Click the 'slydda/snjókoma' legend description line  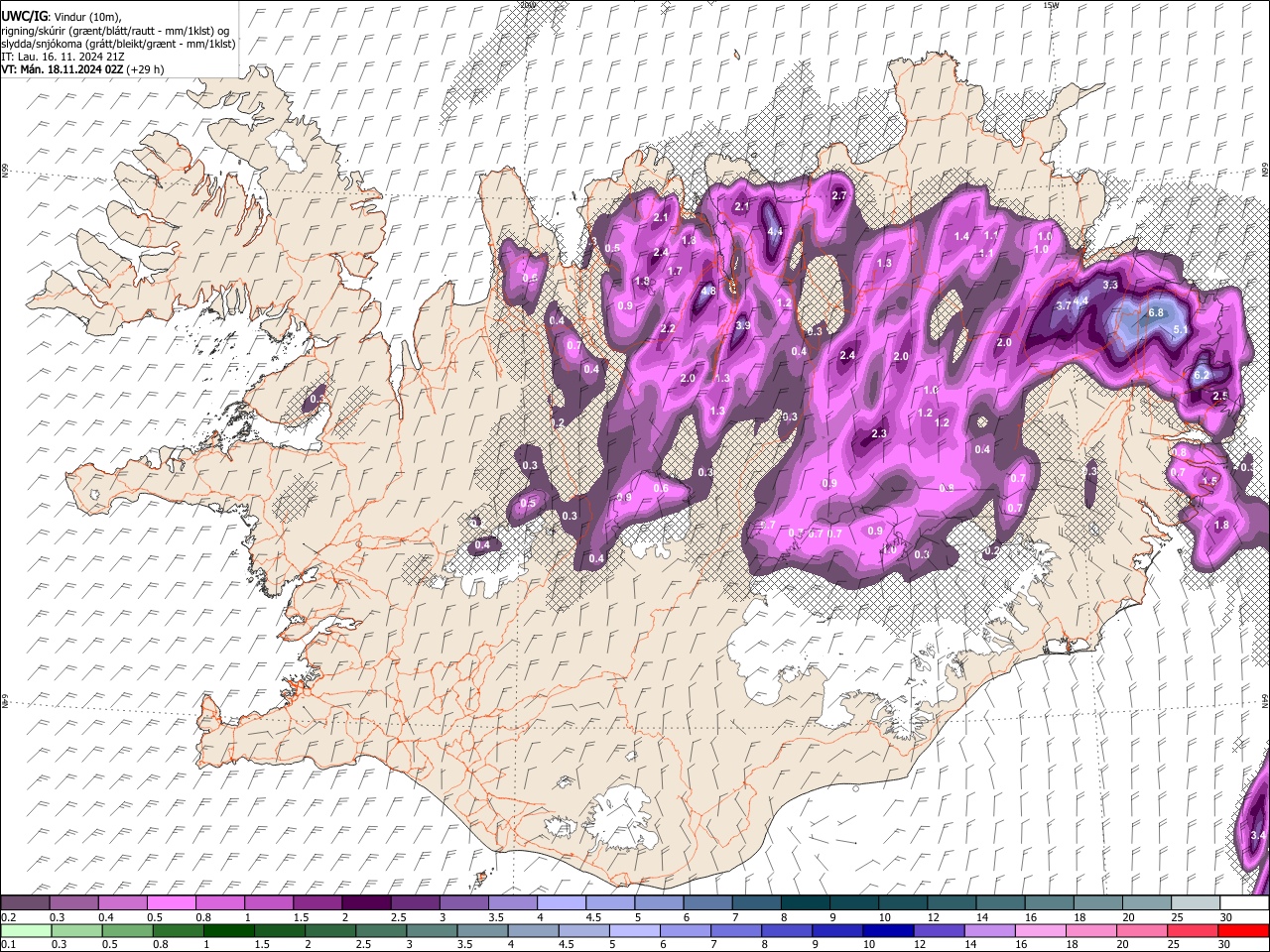(118, 44)
